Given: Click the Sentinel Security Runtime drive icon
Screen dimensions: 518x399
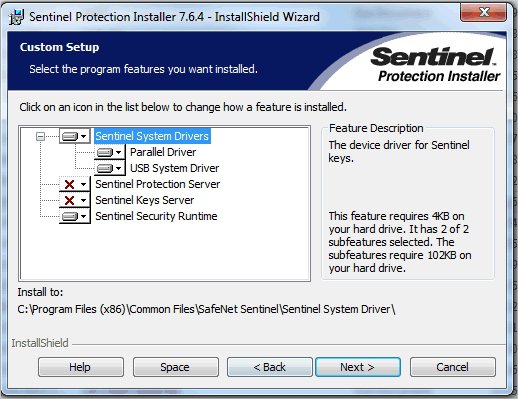Looking at the screenshot, I should click(x=70, y=217).
